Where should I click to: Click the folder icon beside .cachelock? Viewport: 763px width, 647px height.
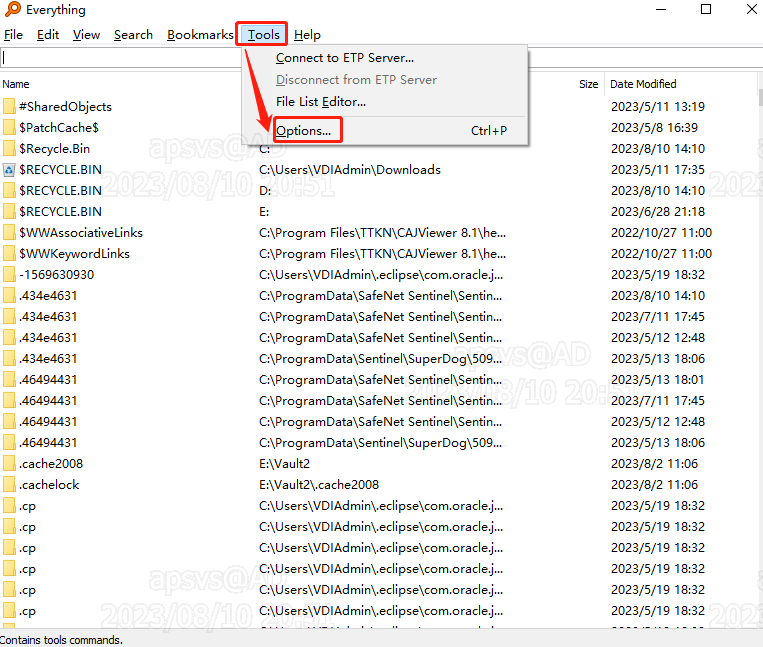coord(9,485)
